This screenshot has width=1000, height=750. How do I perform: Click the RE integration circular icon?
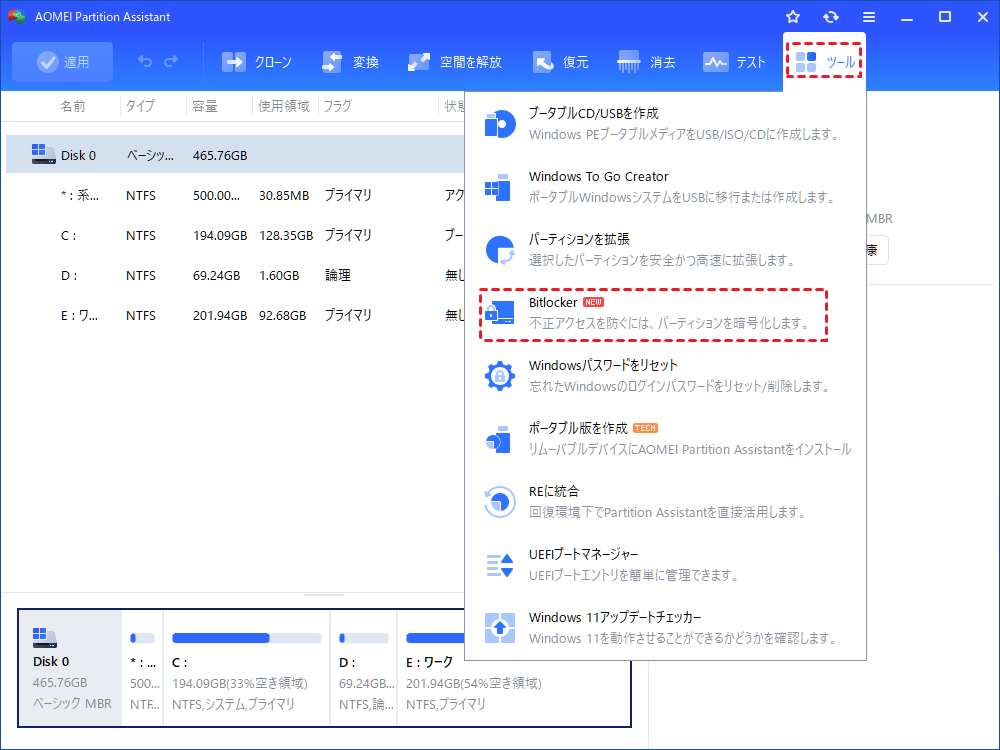[x=500, y=502]
